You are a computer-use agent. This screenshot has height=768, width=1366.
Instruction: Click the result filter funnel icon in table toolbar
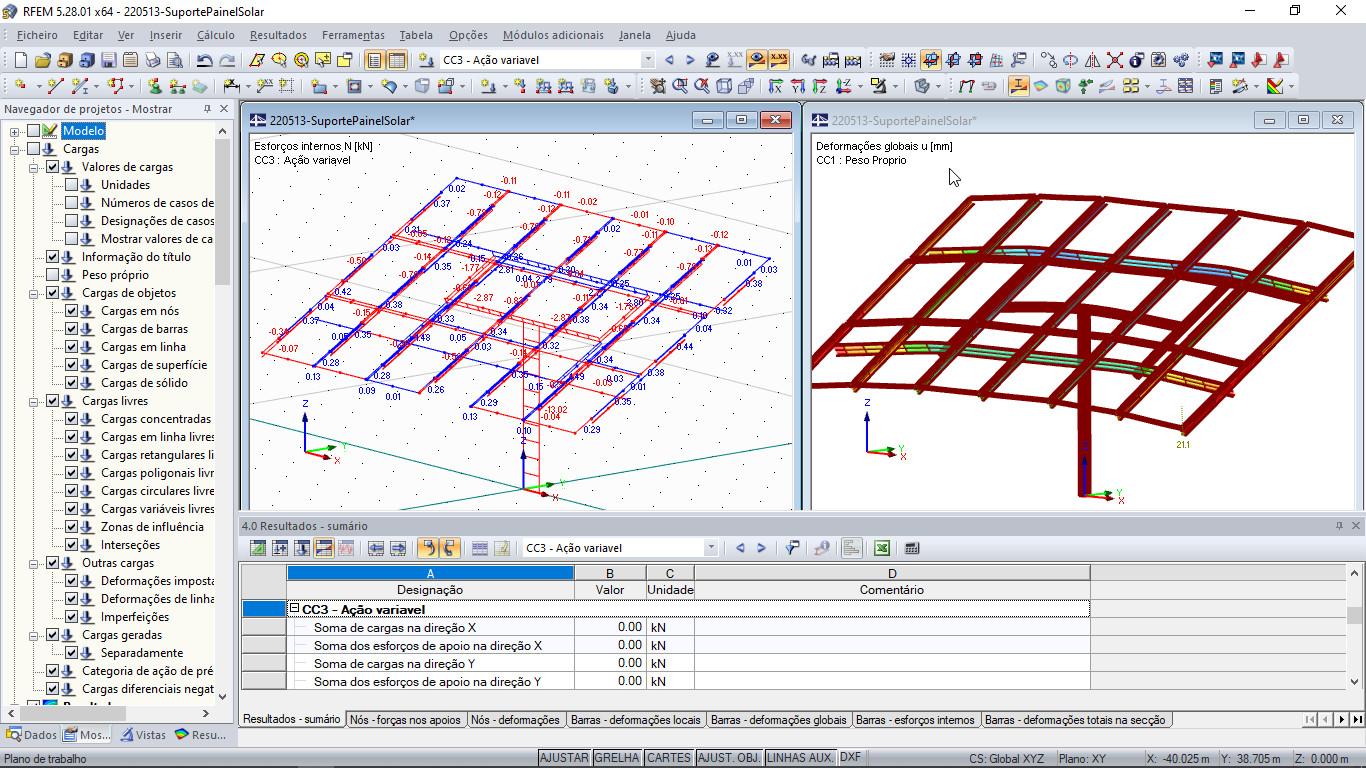tap(791, 548)
